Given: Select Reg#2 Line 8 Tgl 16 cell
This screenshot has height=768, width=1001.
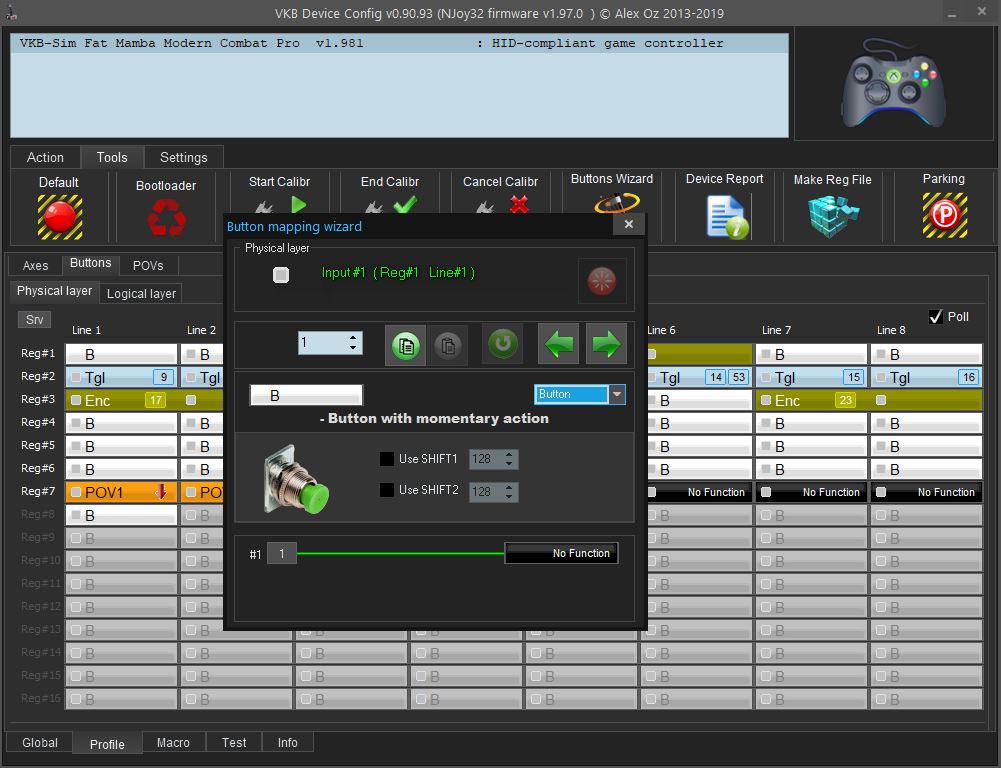Looking at the screenshot, I should pyautogui.click(x=926, y=377).
